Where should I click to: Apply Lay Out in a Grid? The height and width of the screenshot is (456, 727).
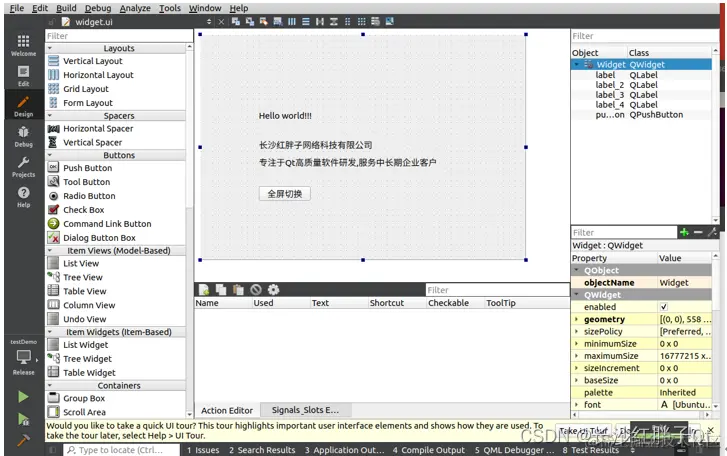tap(361, 21)
